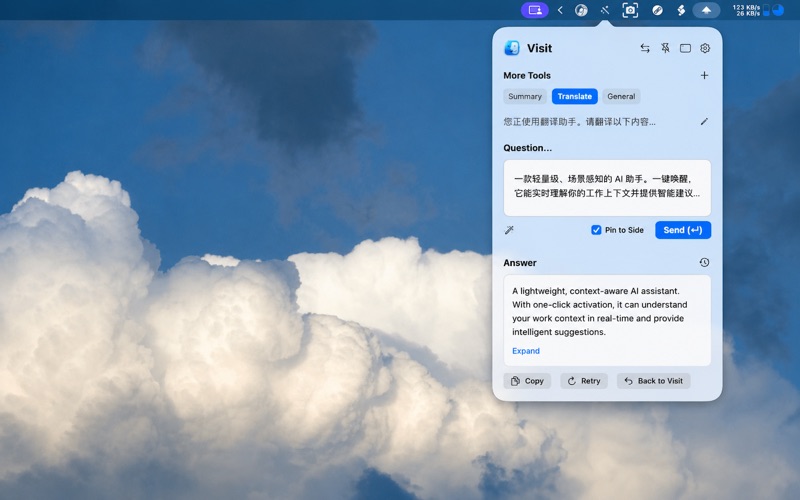Viewport: 800px width, 500px height.
Task: Click the blue pie chart menu bar icon
Action: pos(778,10)
